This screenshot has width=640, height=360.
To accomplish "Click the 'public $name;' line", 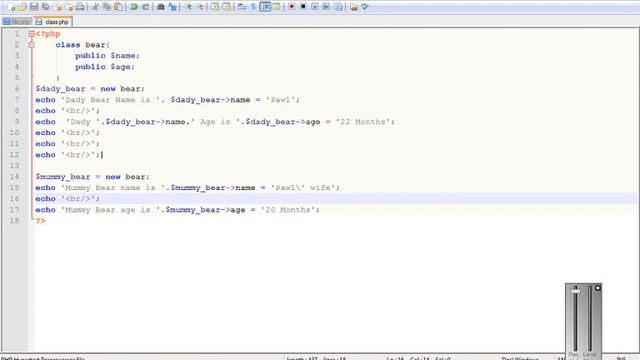I will point(107,56).
